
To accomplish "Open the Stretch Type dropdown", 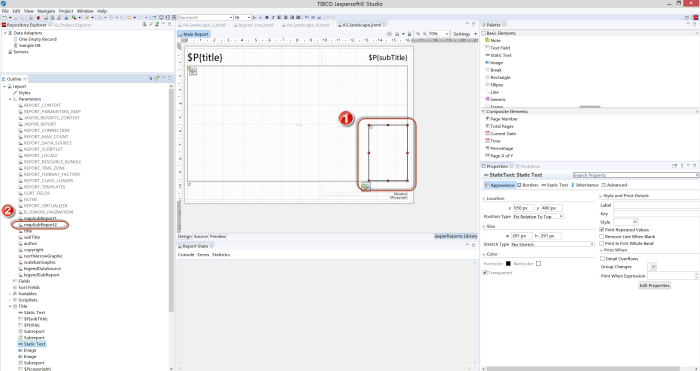I will click(x=553, y=244).
